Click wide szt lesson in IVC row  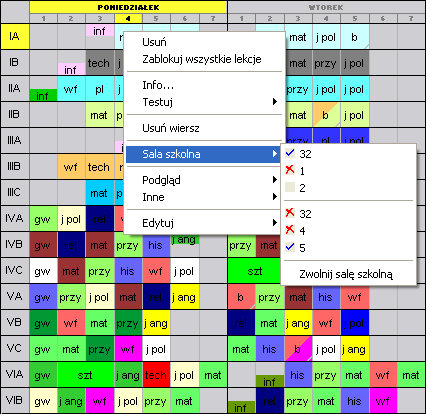255,271
